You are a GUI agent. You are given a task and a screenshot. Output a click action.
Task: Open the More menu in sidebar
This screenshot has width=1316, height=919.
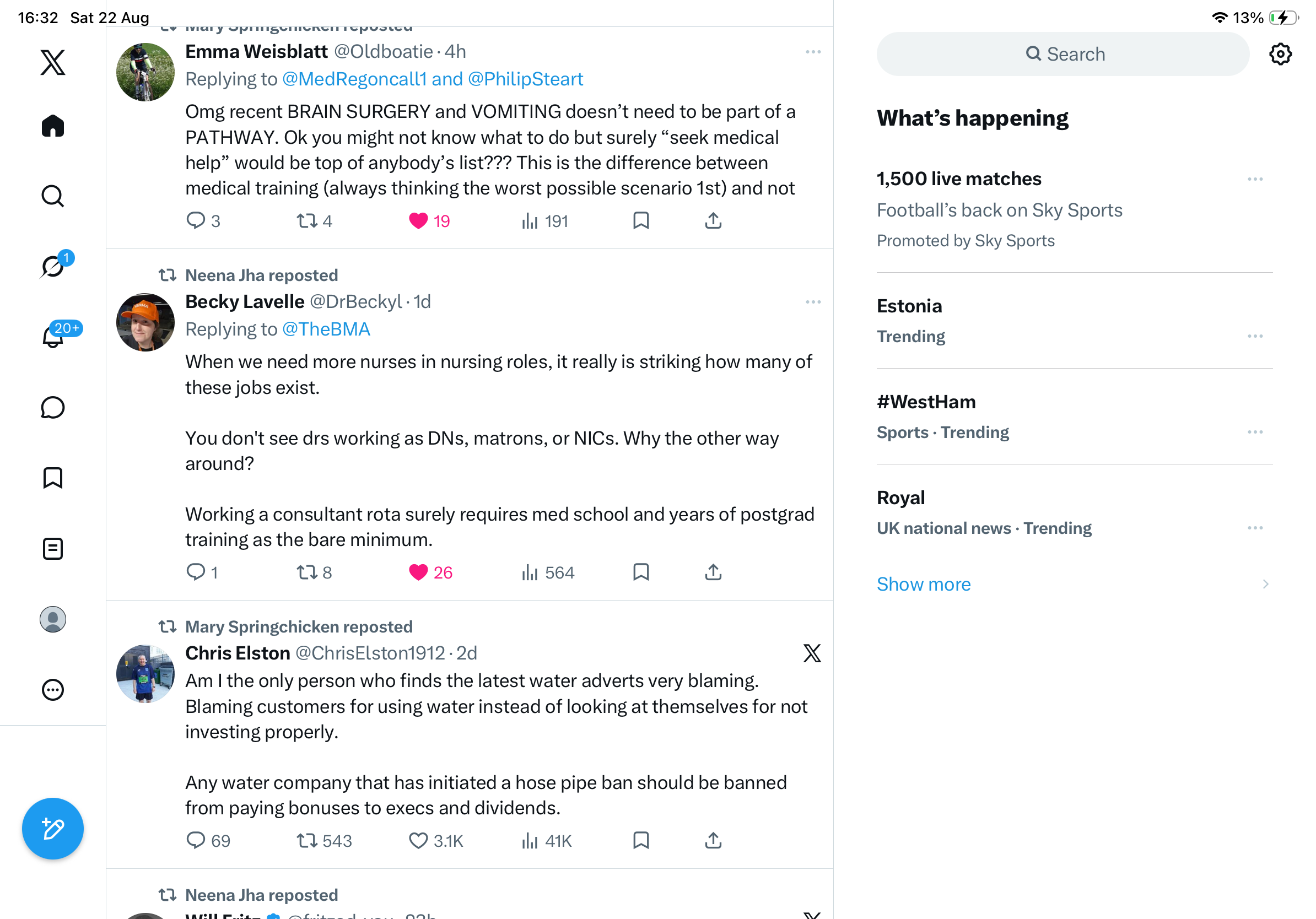[x=53, y=690]
